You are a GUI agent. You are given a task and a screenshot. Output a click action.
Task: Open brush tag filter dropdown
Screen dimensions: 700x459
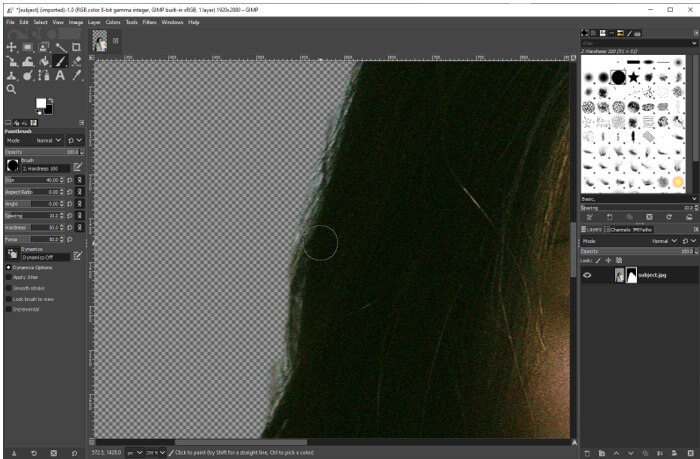[694, 43]
